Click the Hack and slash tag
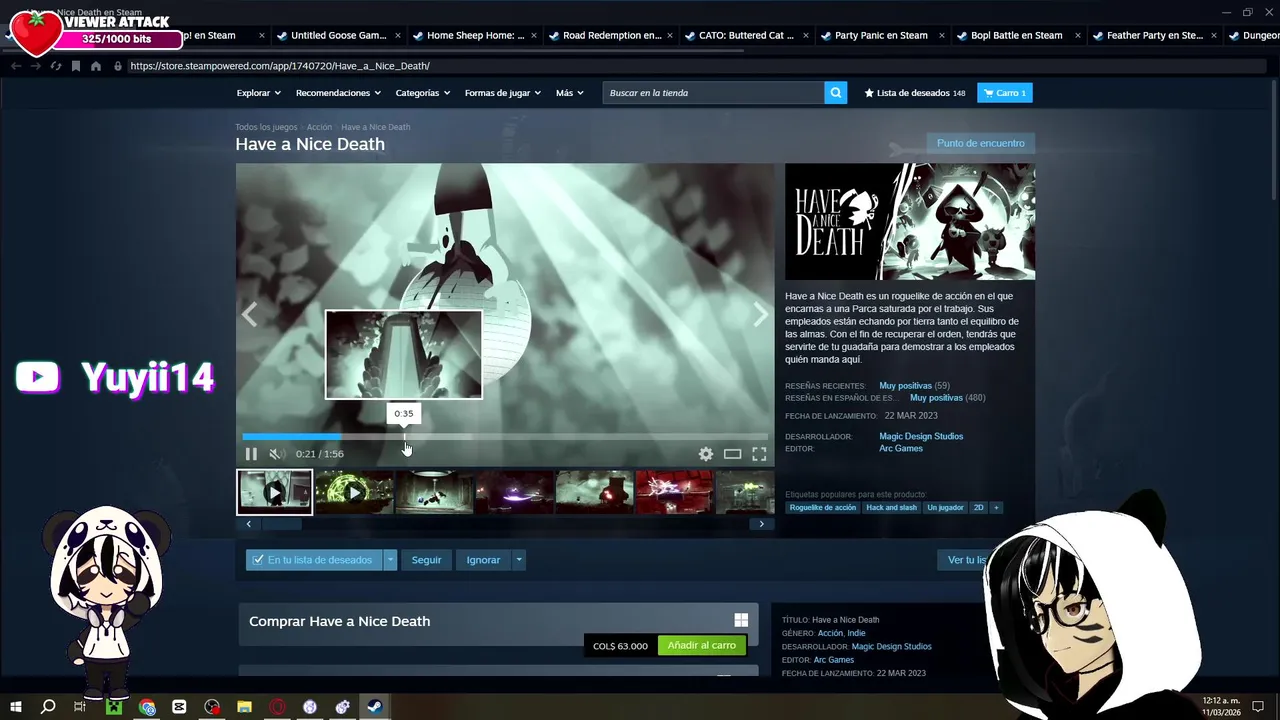The height and width of the screenshot is (720, 1280). pyautogui.click(x=891, y=508)
